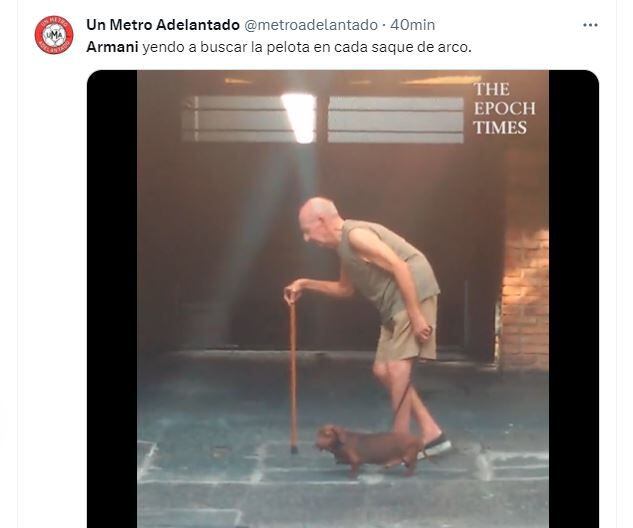Visit the @metroadelantado handle link
Viewport: 633px width, 528px height.
[x=311, y=25]
